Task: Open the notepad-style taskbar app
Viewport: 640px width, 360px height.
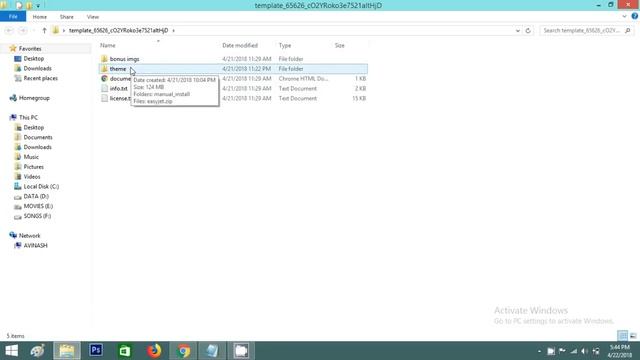Action: tap(212, 351)
